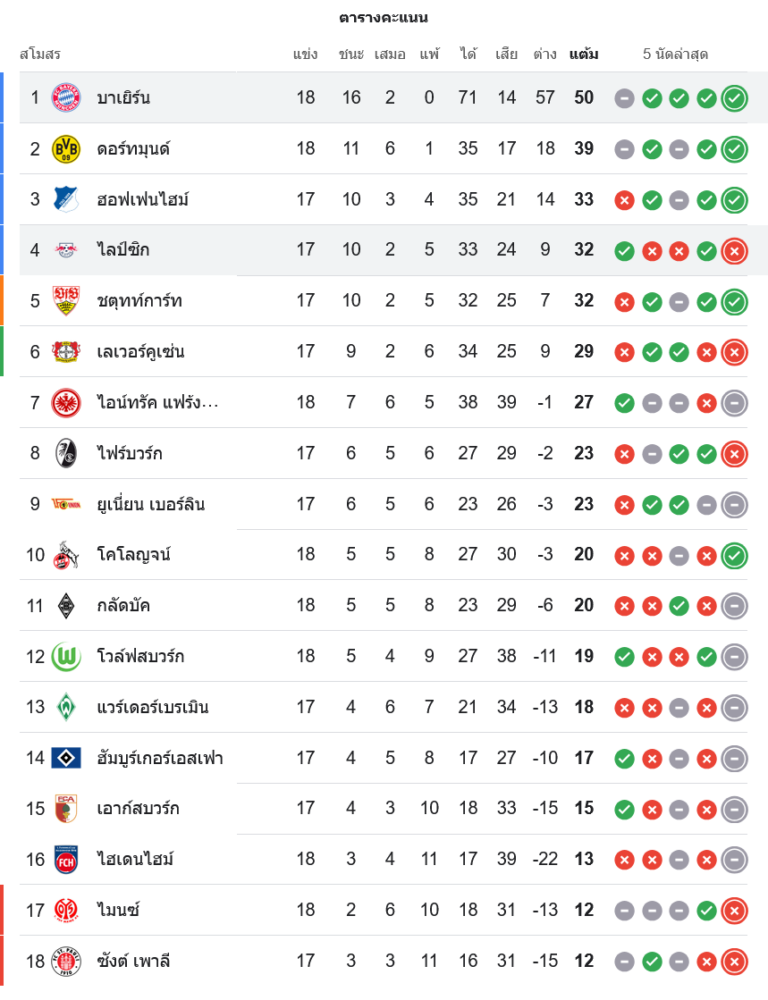This screenshot has width=768, height=1000.
Task: Click the RB Leipzig club logo
Action: click(66, 250)
